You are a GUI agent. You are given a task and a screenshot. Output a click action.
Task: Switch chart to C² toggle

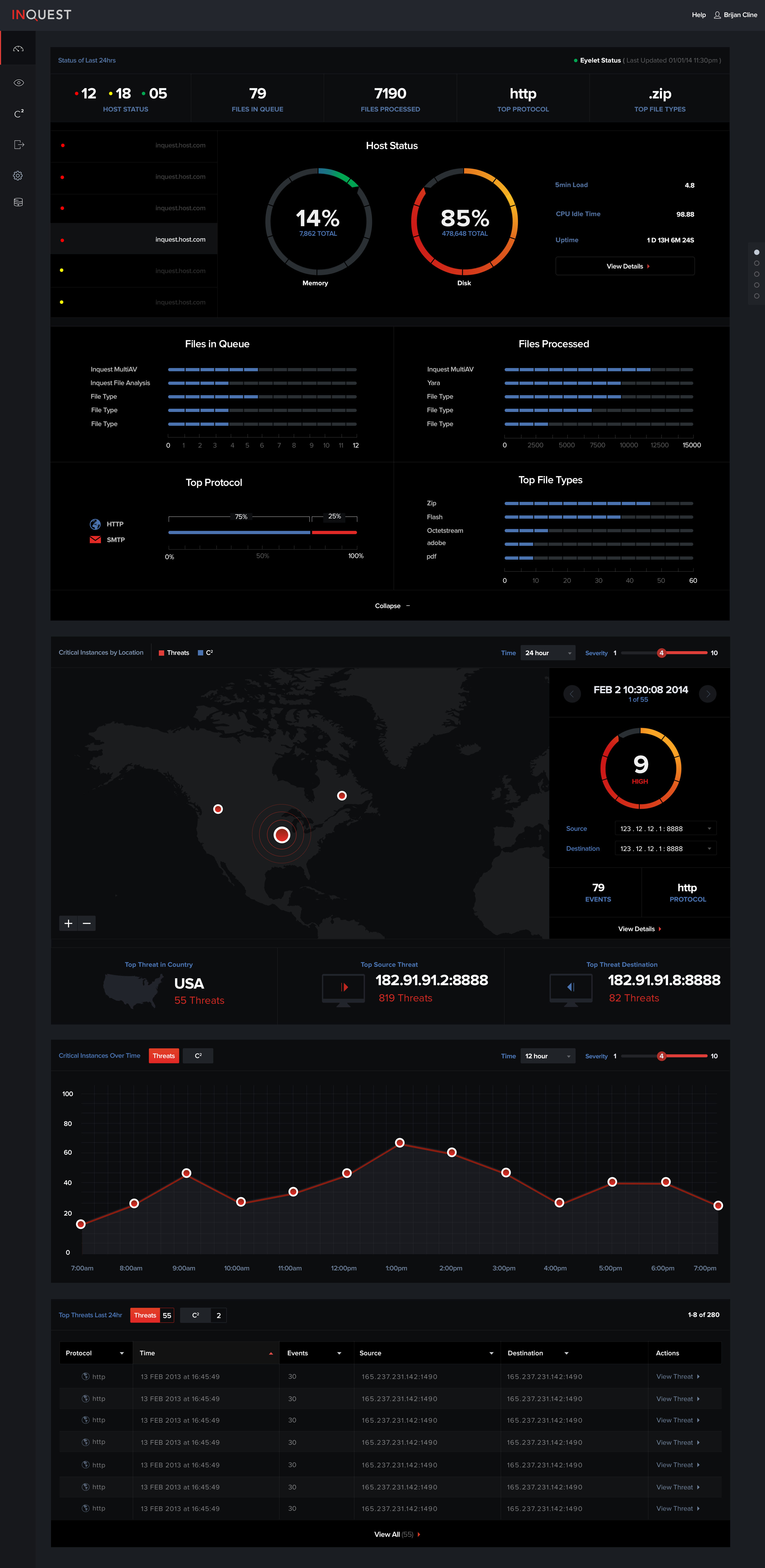click(198, 1056)
